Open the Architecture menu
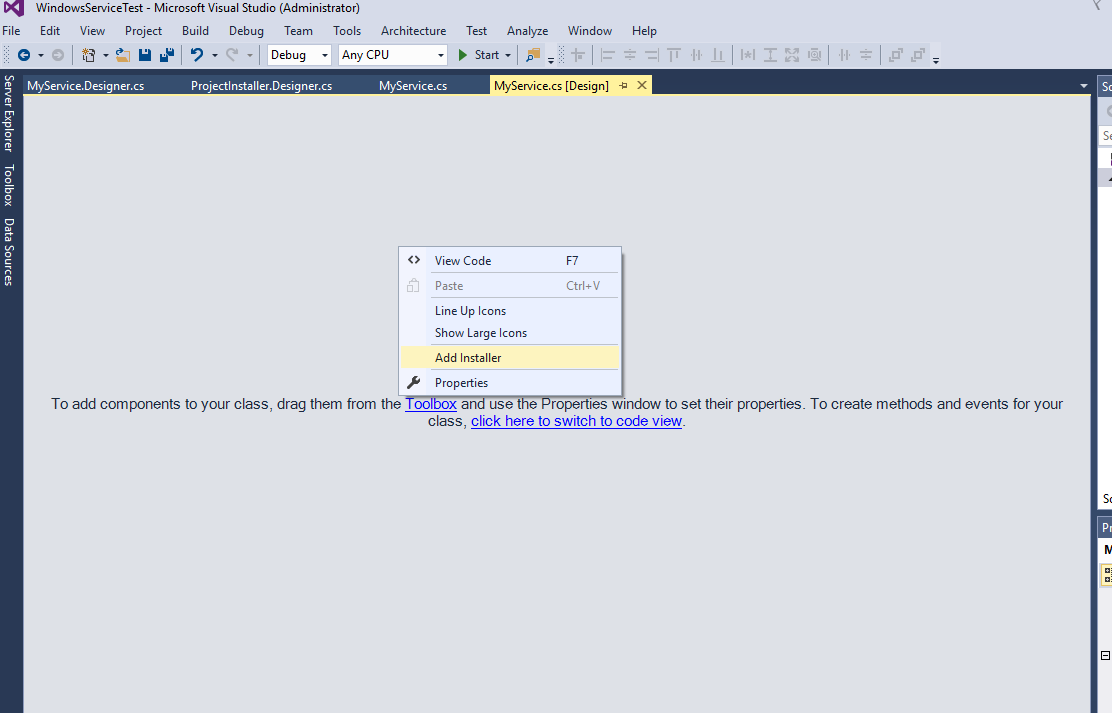The width and height of the screenshot is (1119, 717). coord(413,31)
